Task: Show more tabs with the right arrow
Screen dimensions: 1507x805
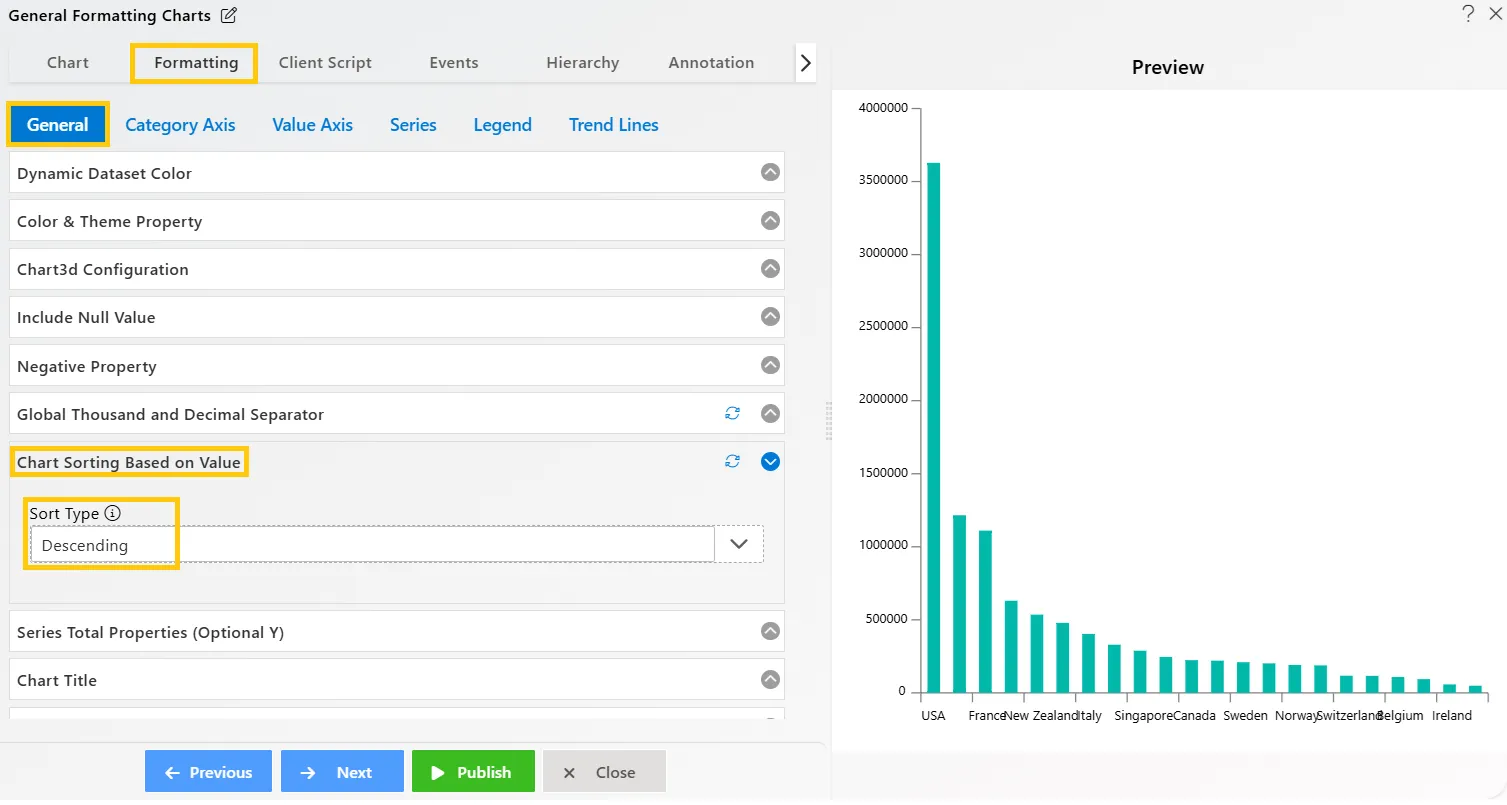Action: coord(806,63)
